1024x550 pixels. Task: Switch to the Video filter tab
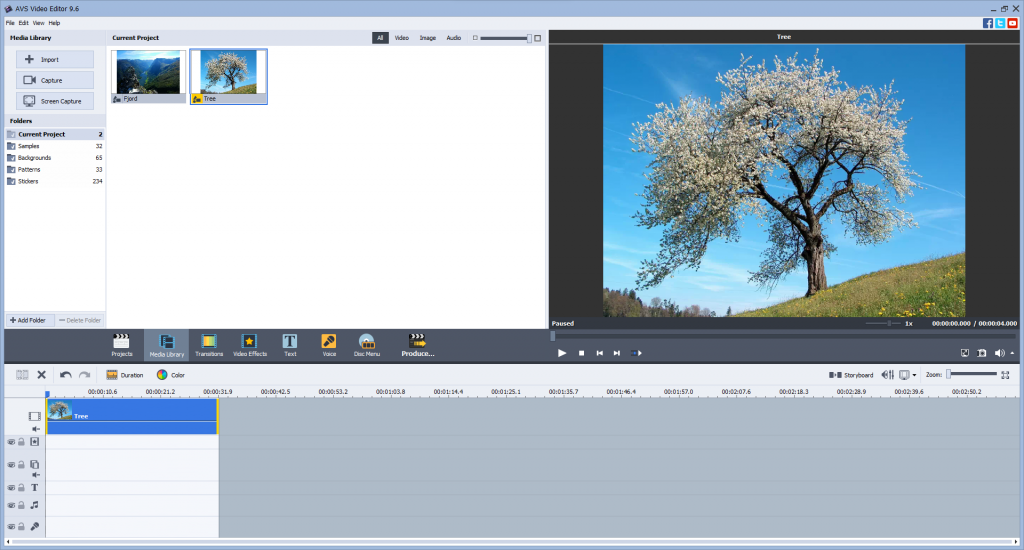pos(401,38)
